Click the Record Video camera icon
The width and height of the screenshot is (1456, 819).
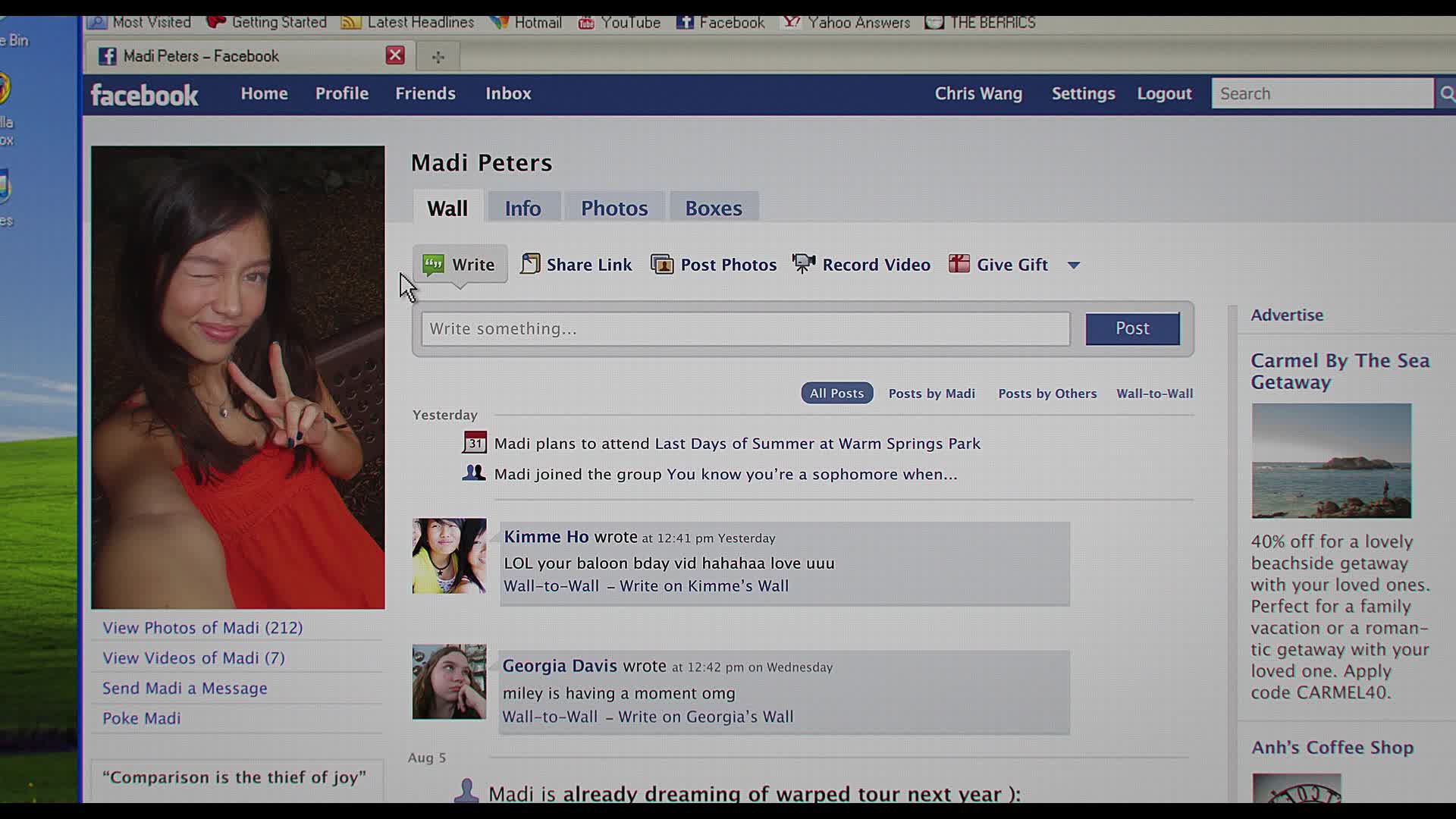pyautogui.click(x=804, y=263)
